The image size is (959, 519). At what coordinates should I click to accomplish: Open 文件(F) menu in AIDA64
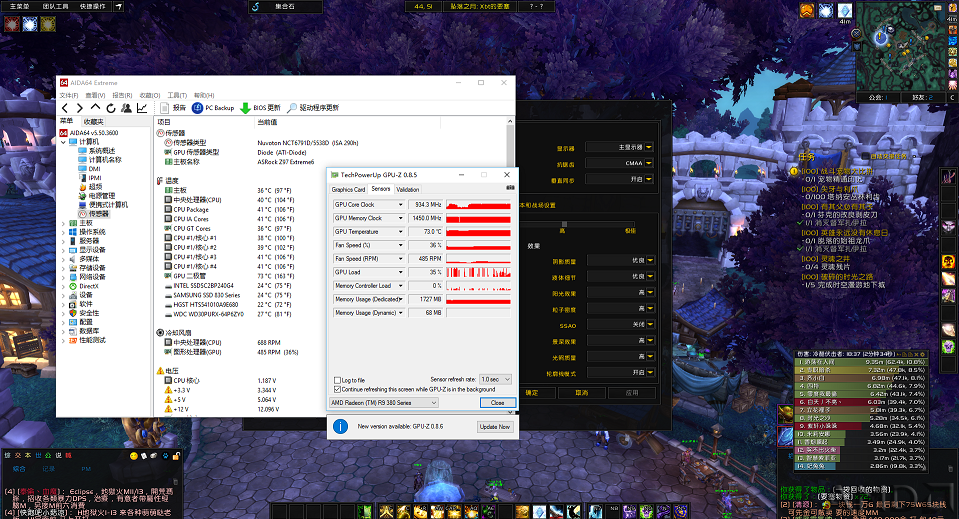click(x=68, y=95)
